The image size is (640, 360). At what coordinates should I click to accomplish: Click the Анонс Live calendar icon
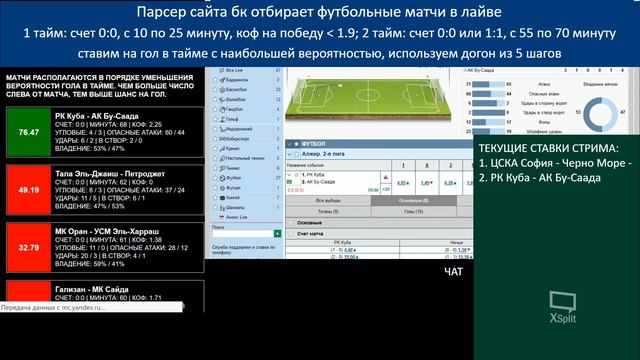pyautogui.click(x=222, y=217)
